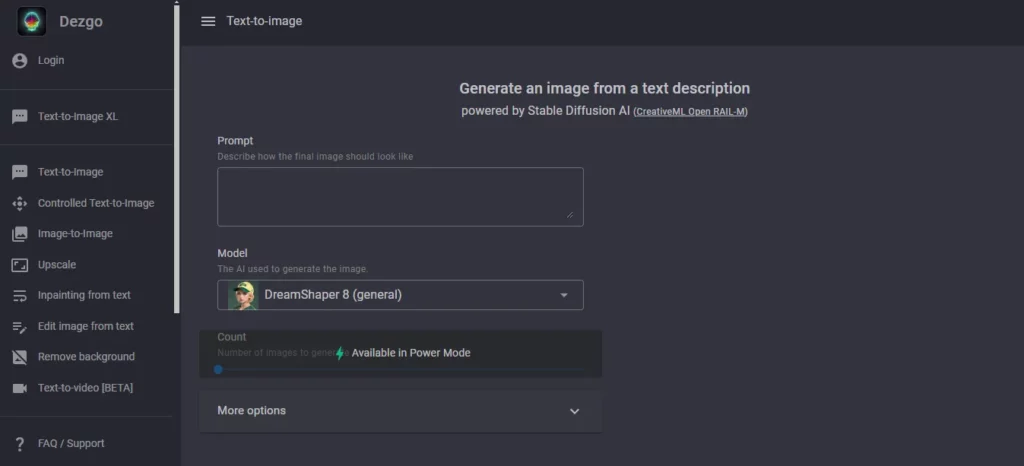1024x466 pixels.
Task: Click the Prompt label
Action: point(235,141)
